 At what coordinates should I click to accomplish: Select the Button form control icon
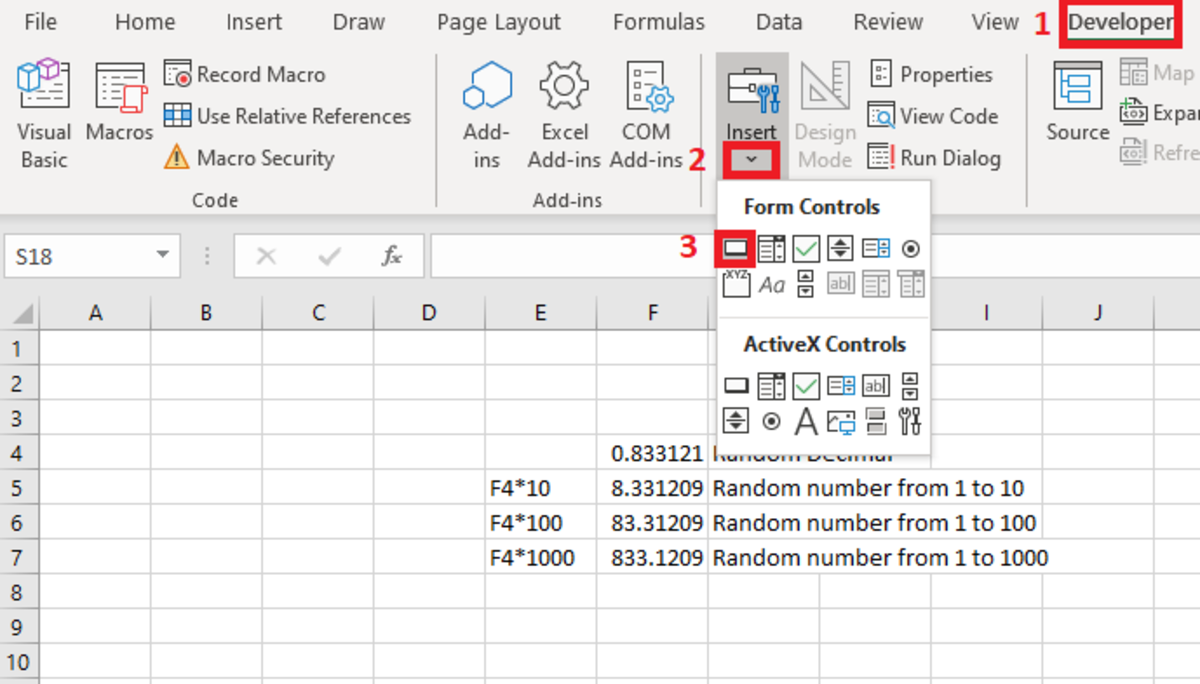click(735, 248)
